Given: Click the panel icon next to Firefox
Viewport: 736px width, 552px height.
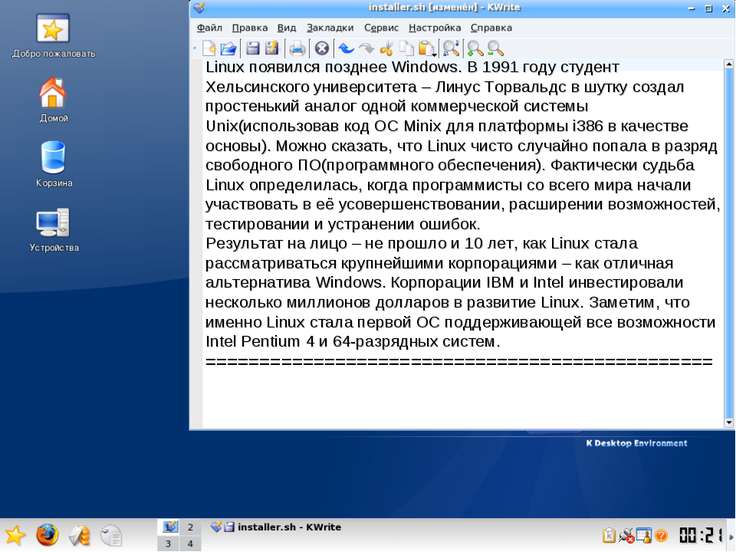Looking at the screenshot, I should pos(79,536).
